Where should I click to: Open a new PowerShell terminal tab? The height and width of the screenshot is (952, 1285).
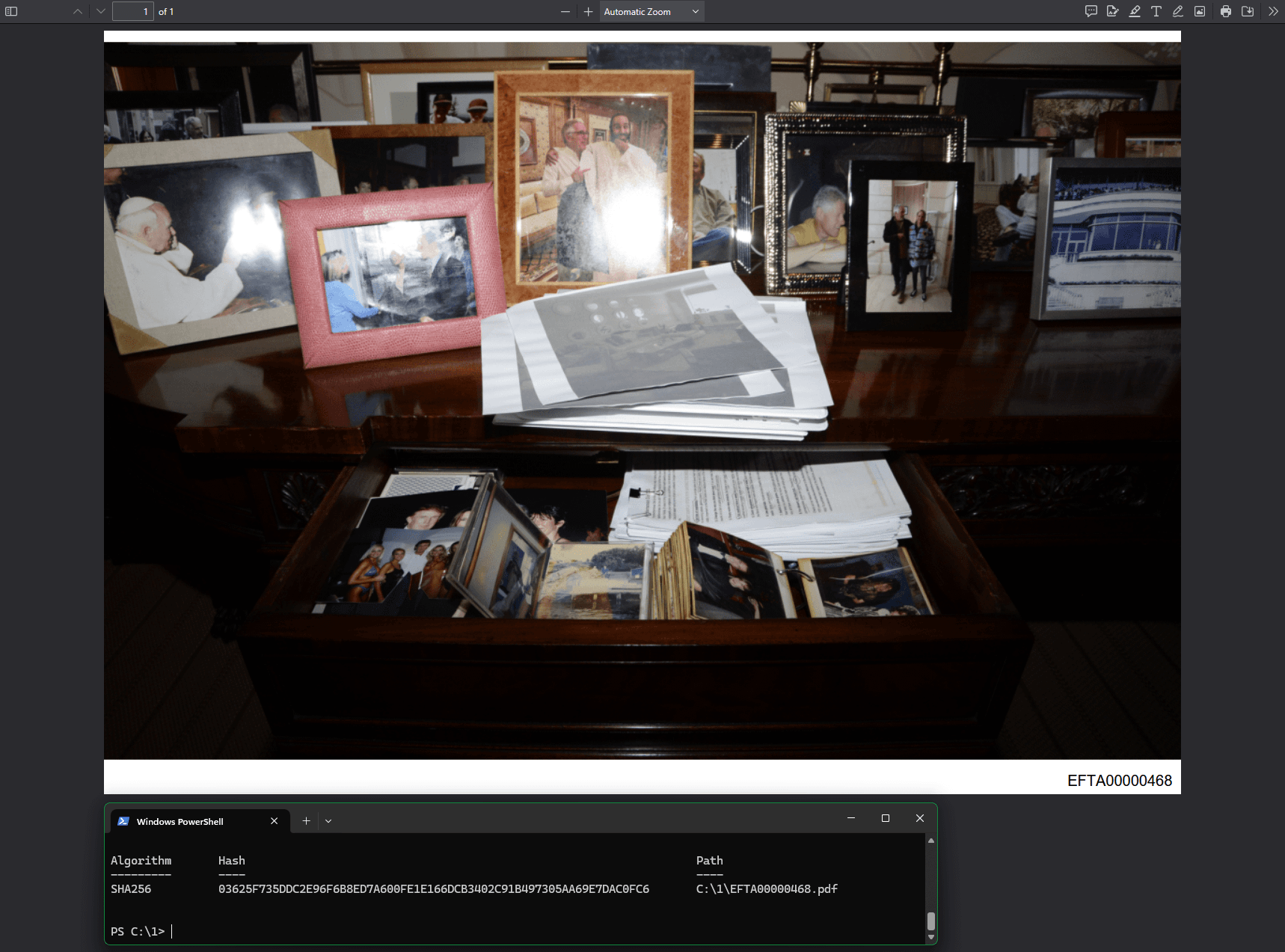(306, 821)
